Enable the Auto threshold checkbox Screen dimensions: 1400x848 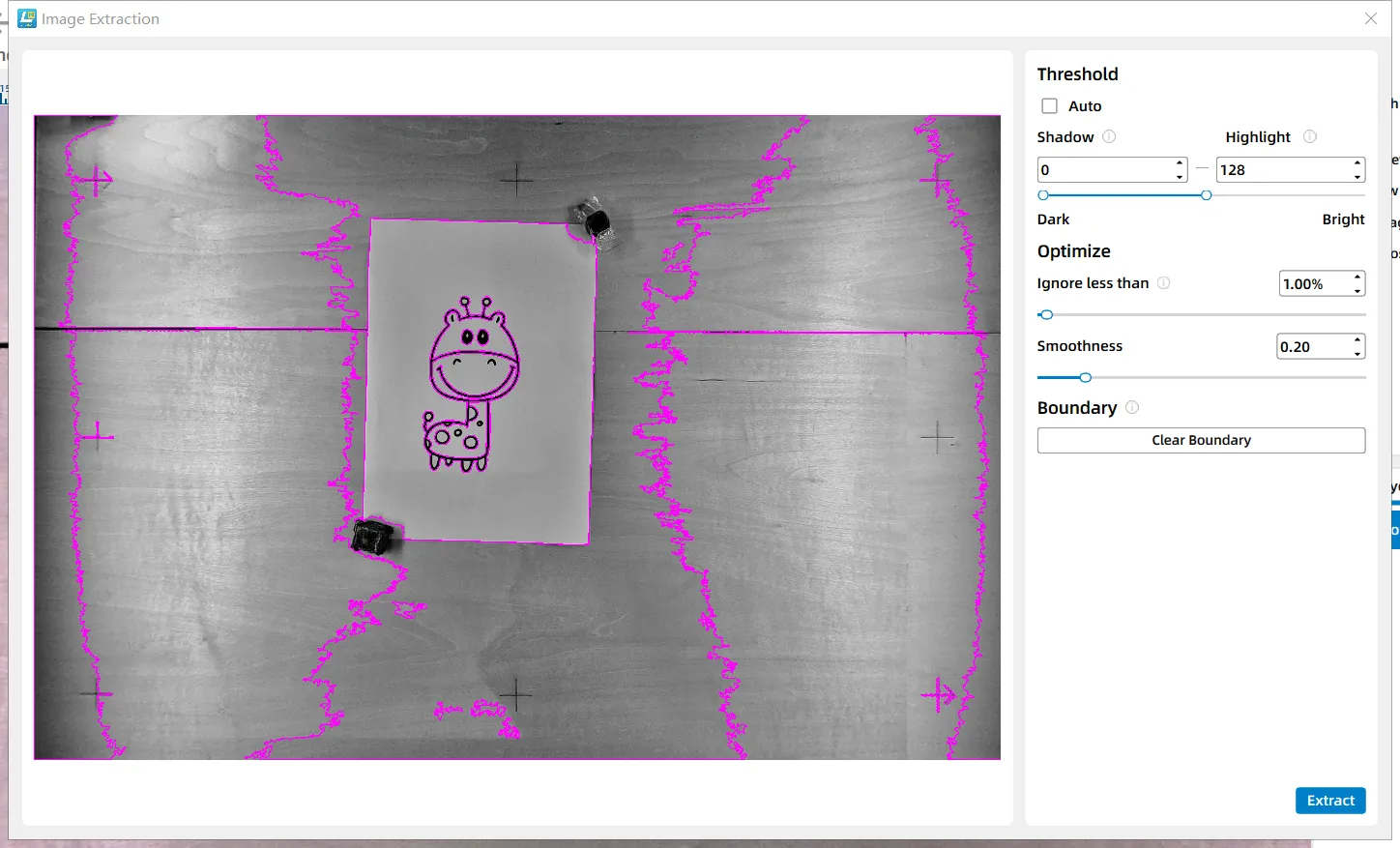pyautogui.click(x=1049, y=106)
